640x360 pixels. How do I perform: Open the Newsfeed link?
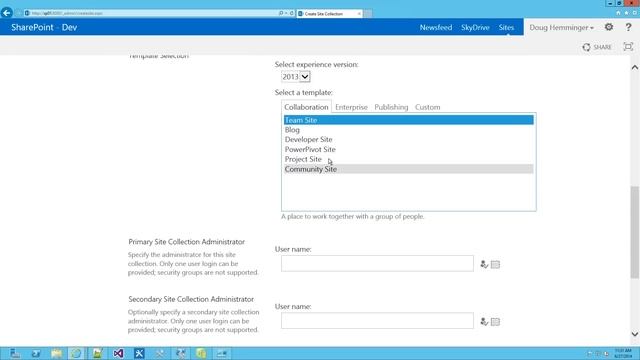tap(436, 27)
